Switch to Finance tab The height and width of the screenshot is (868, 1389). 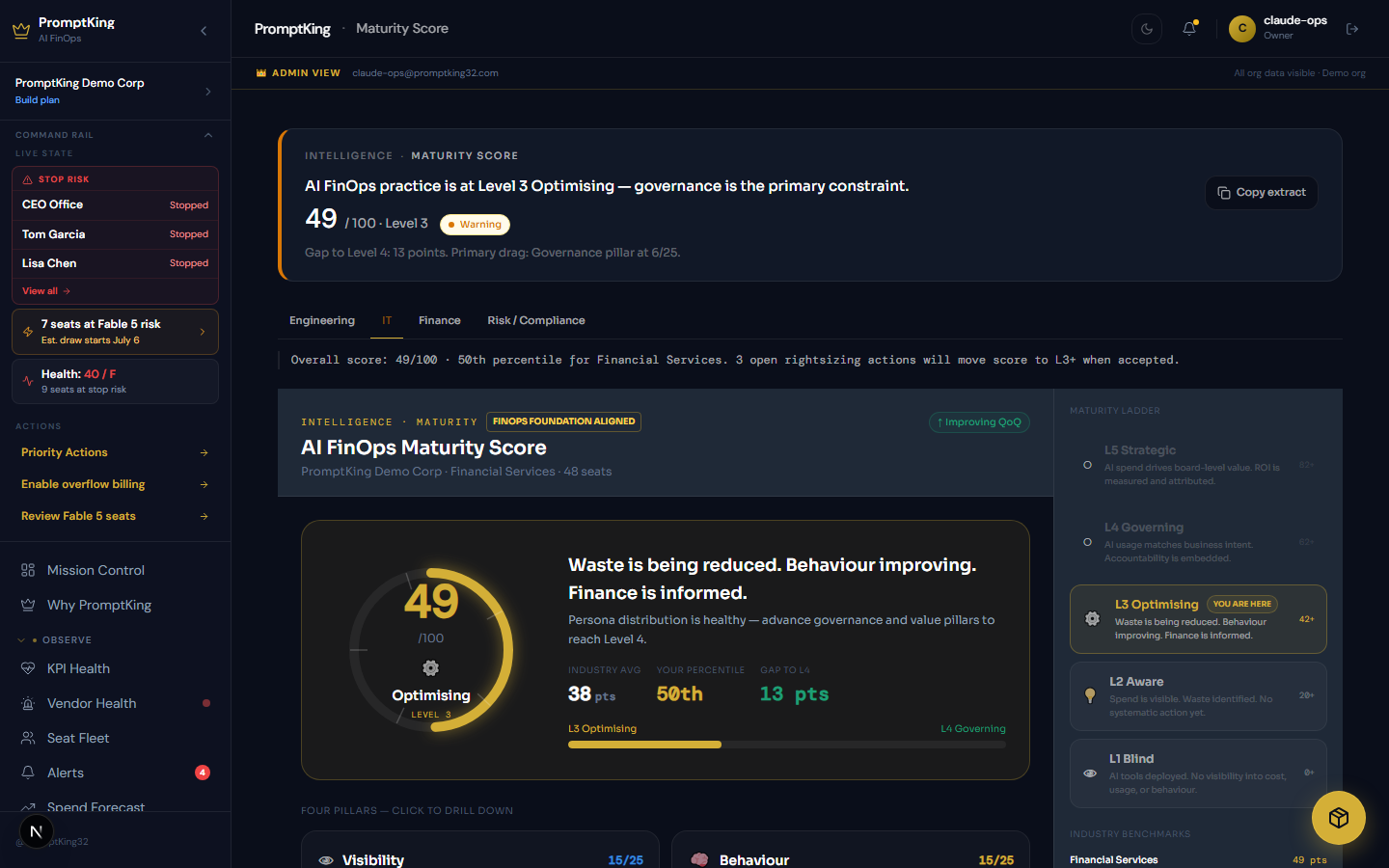click(440, 320)
